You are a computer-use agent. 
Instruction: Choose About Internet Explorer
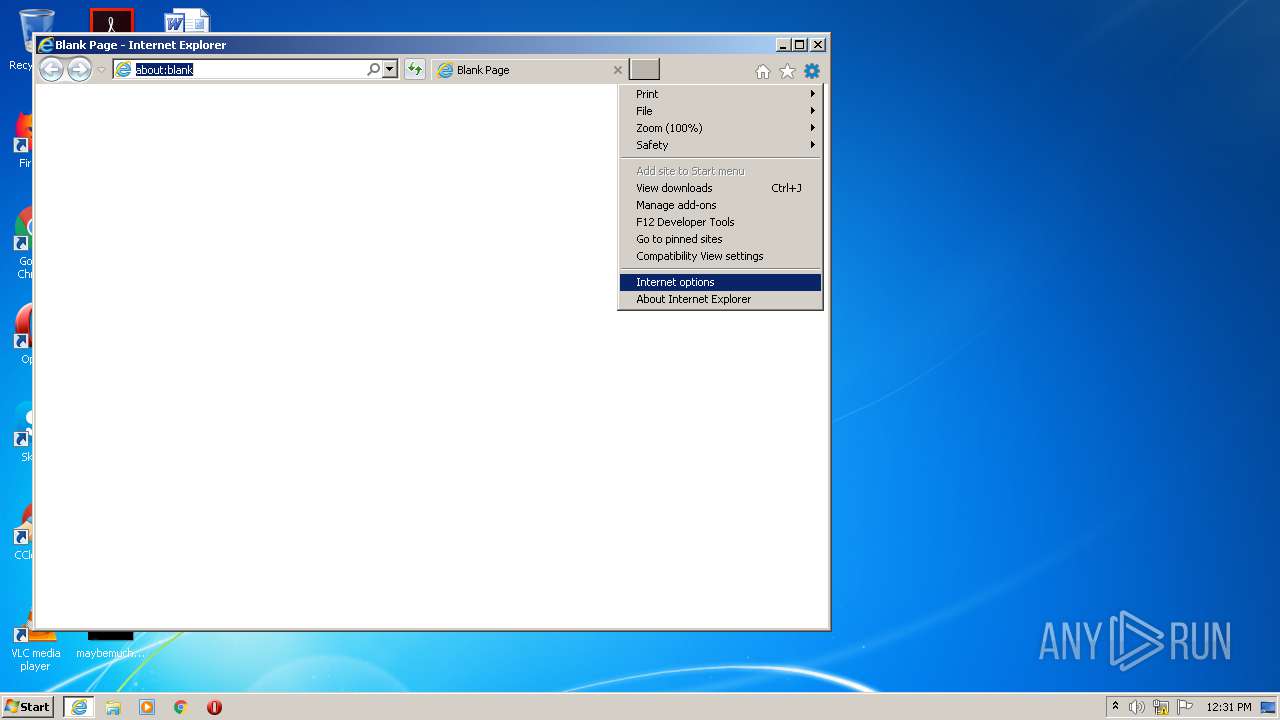720,299
